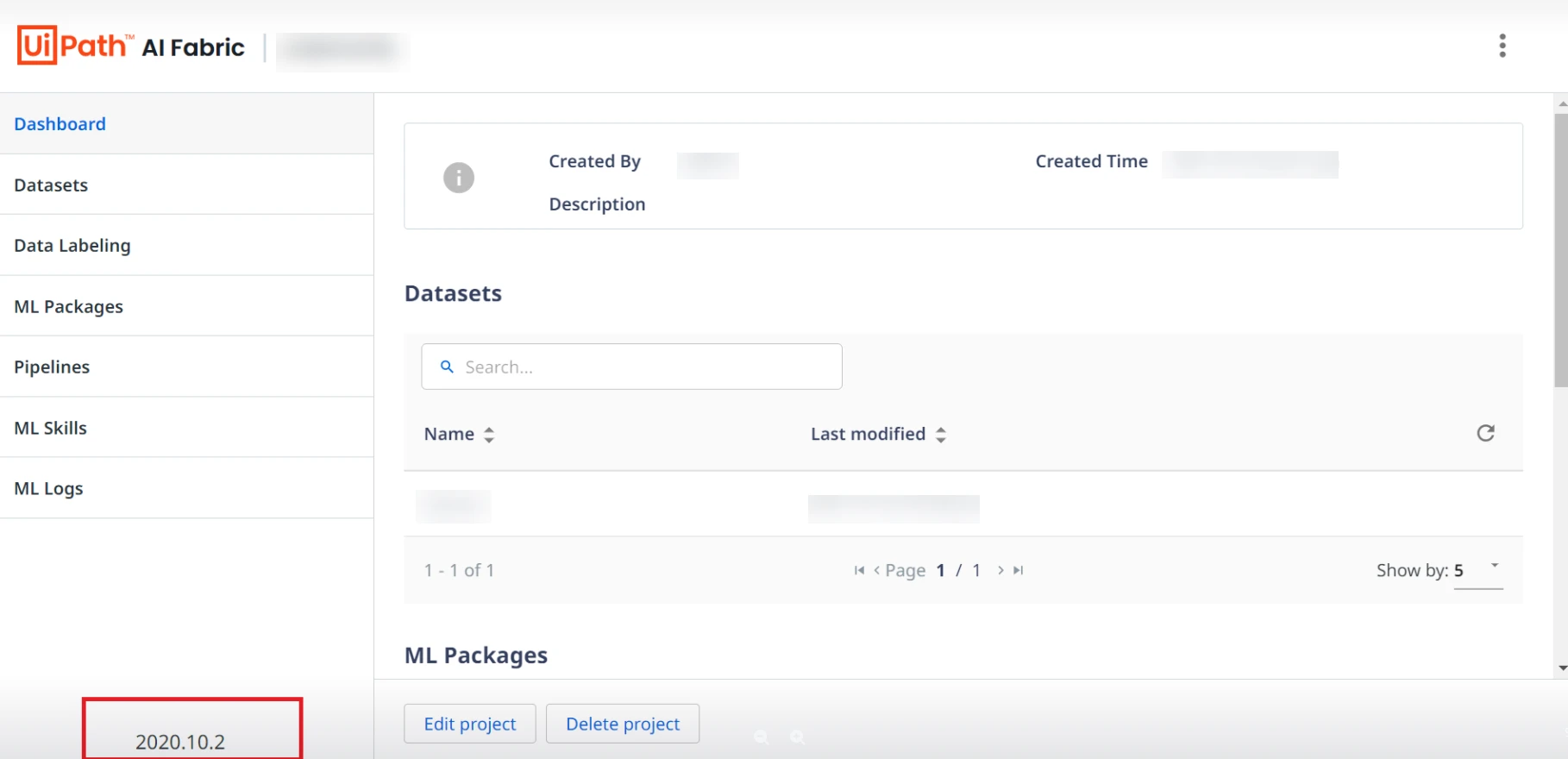Screen dimensions: 1568x759
Task: Click the UiPath AI Fabric logo
Action: point(131,46)
